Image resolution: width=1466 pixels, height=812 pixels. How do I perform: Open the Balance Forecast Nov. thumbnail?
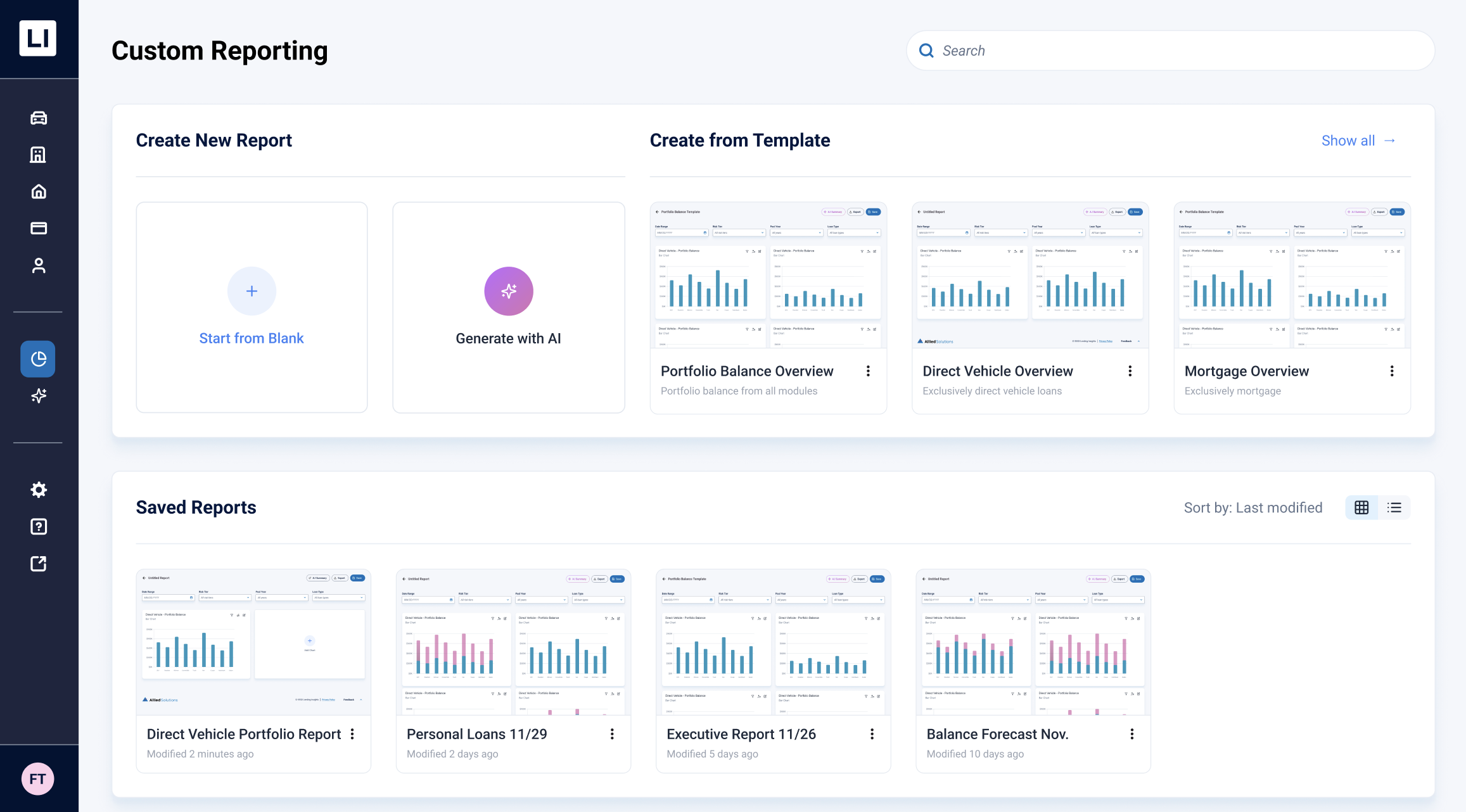1033,642
